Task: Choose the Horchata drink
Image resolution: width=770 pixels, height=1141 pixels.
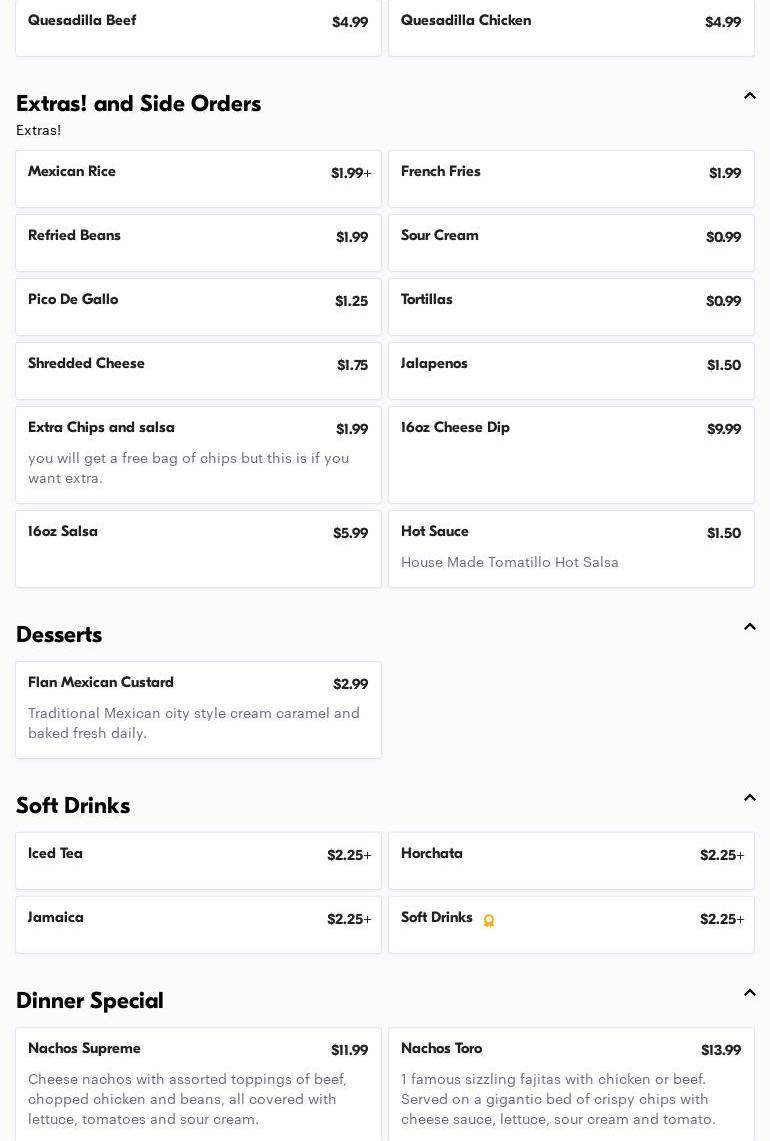Action: (571, 861)
